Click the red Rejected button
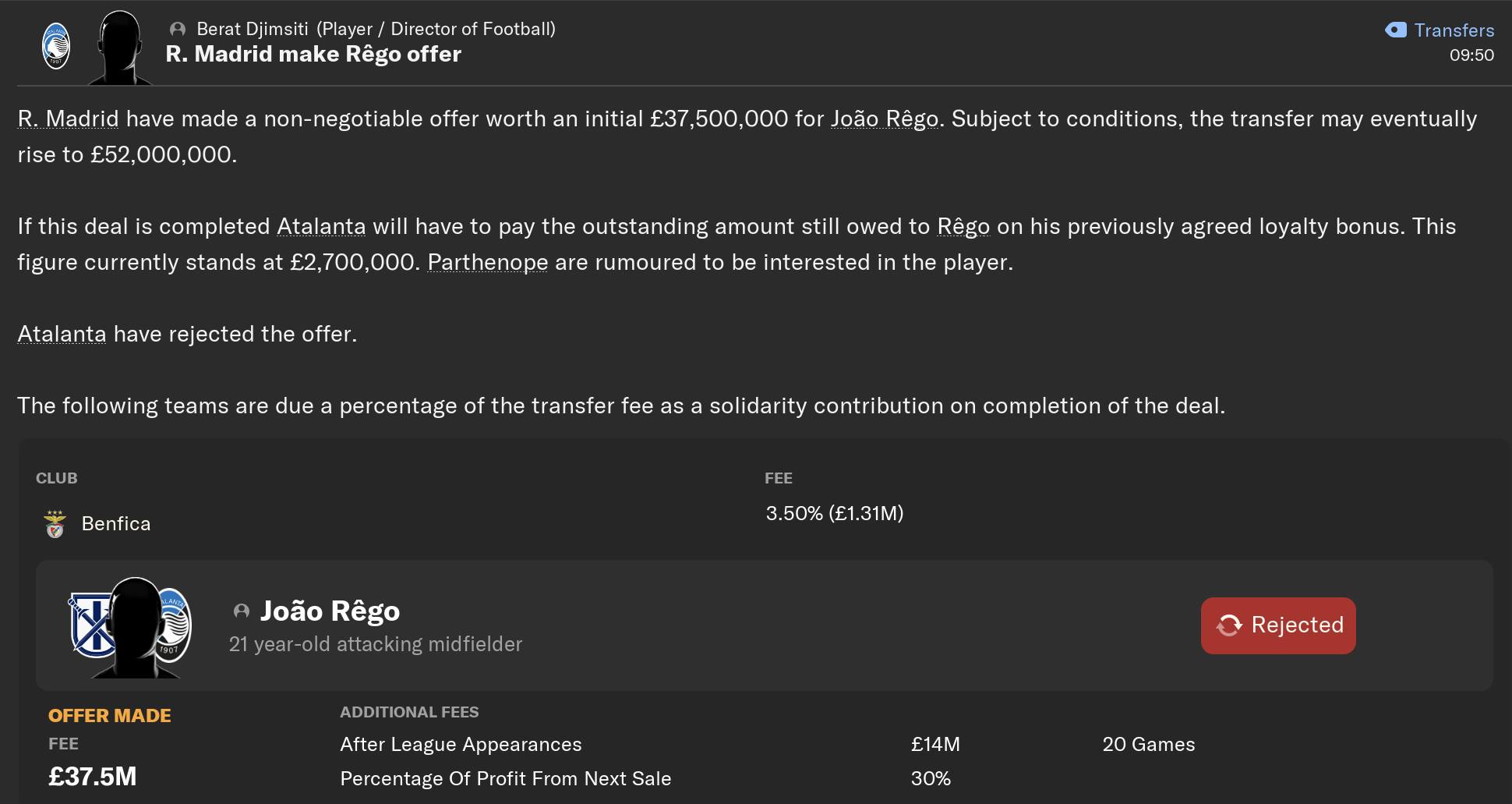 [x=1277, y=625]
